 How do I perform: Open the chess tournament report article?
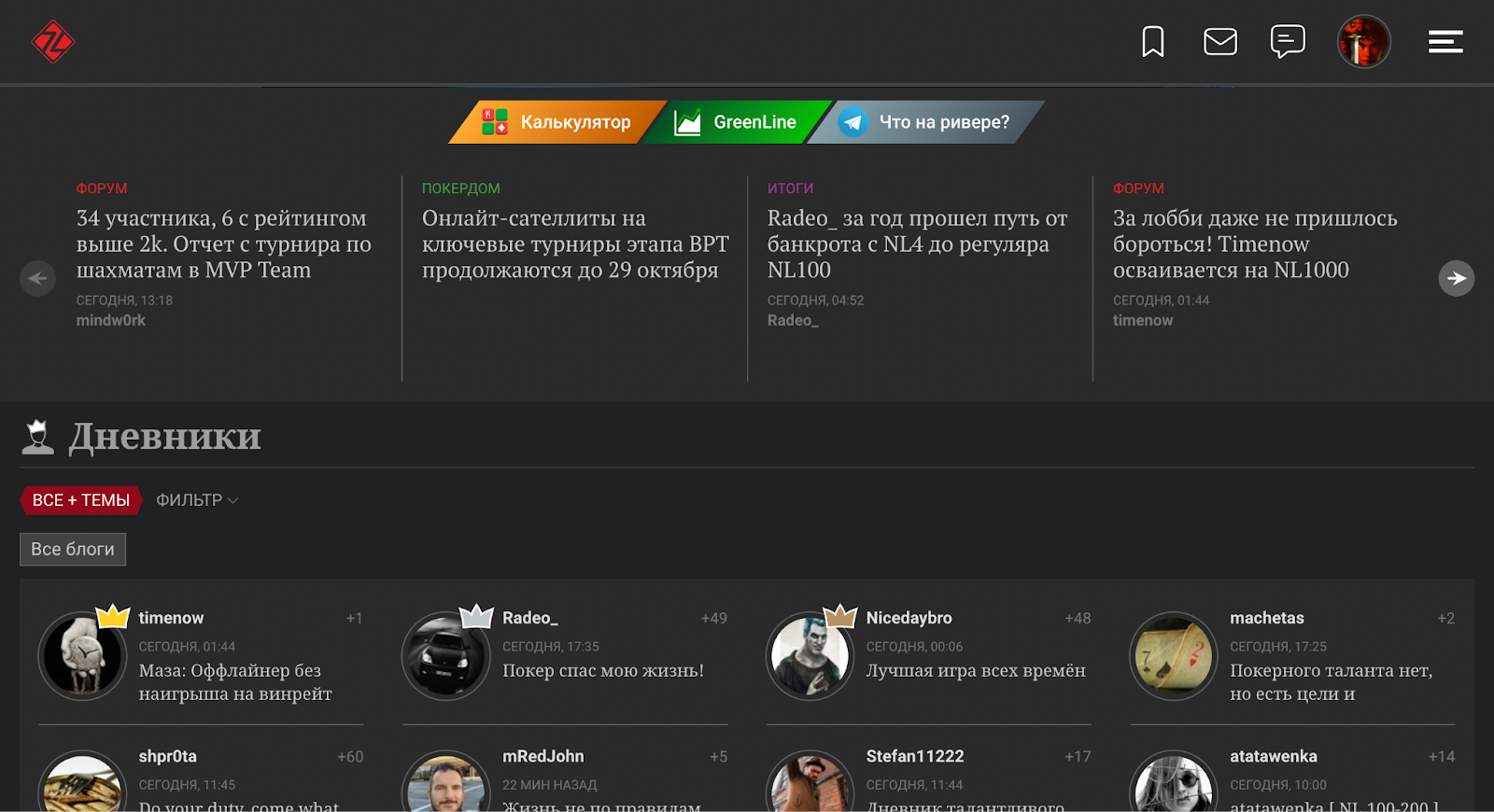224,245
